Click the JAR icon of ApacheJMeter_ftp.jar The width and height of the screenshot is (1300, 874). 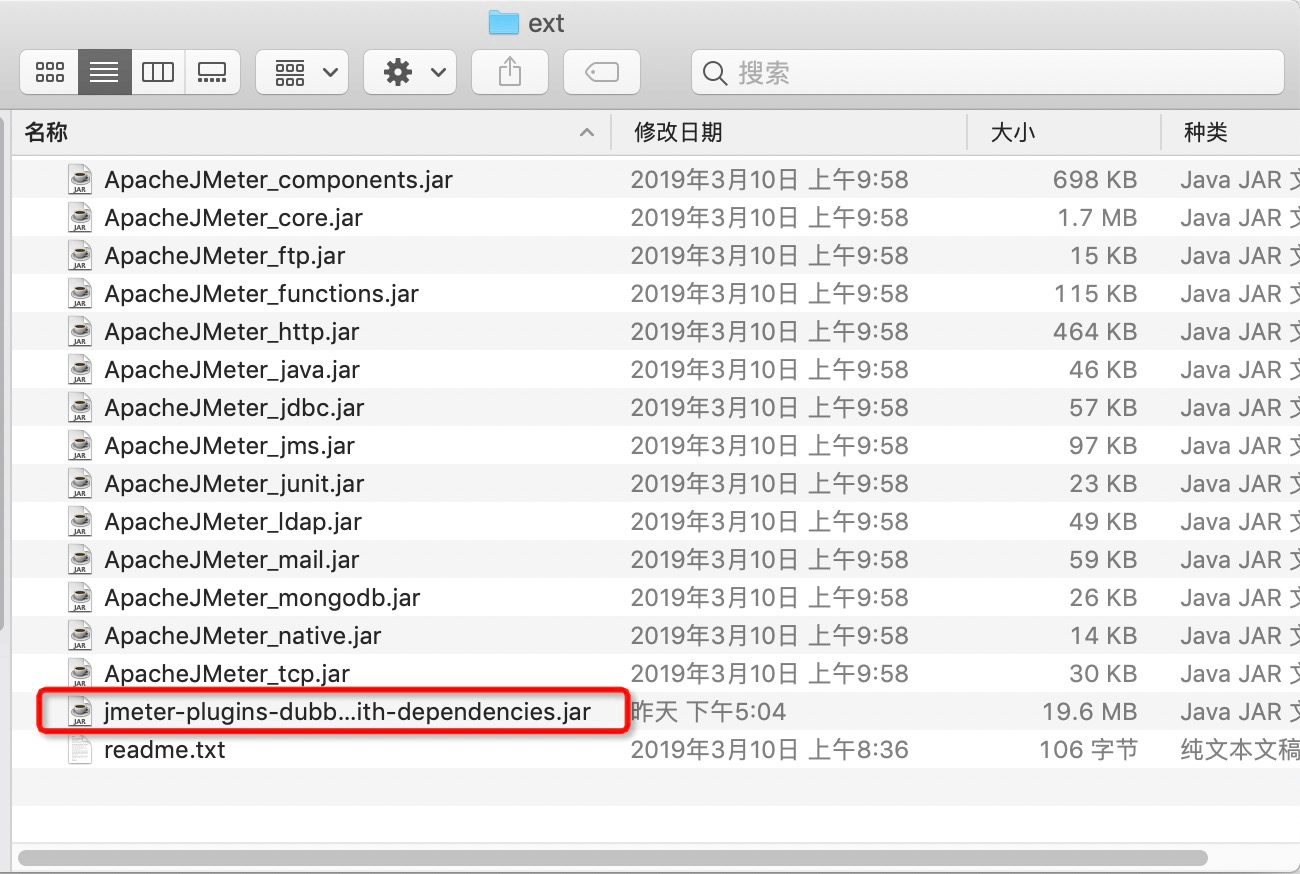point(80,256)
